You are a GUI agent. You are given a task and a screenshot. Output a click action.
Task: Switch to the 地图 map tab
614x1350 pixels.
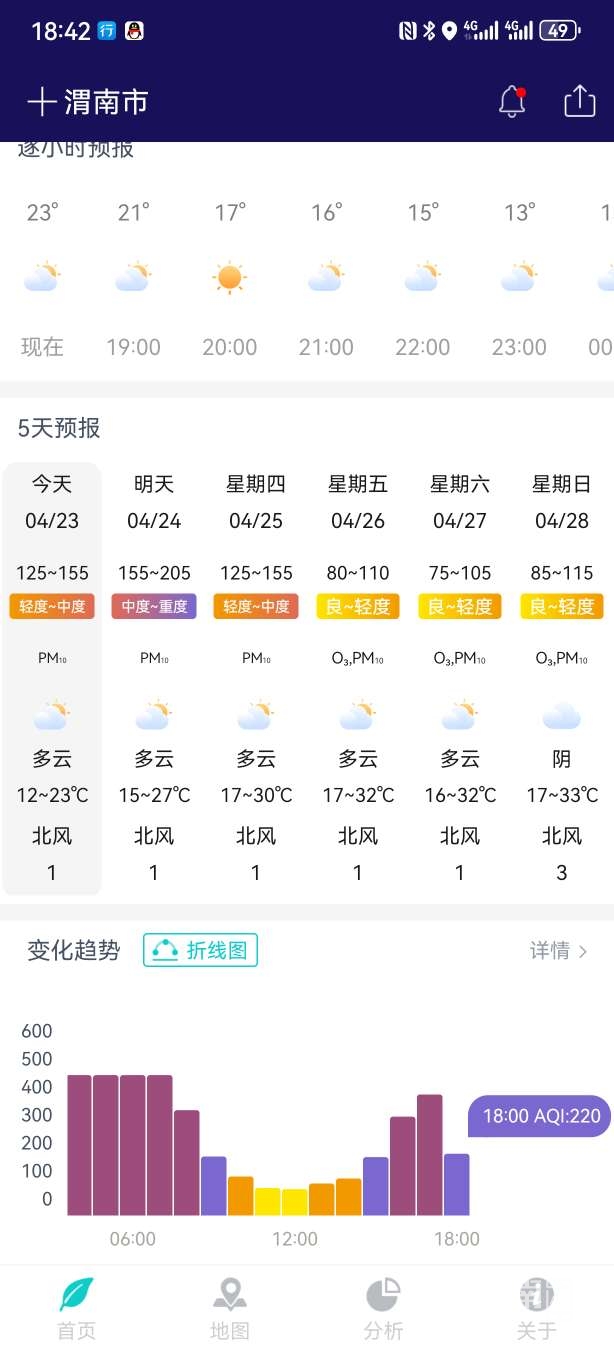[230, 1309]
